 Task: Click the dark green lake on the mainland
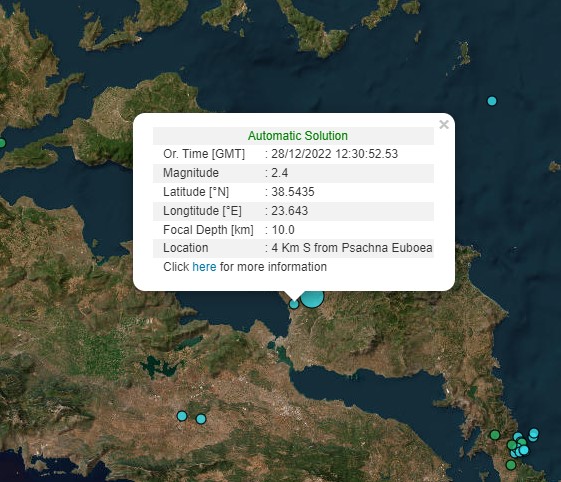(158, 366)
